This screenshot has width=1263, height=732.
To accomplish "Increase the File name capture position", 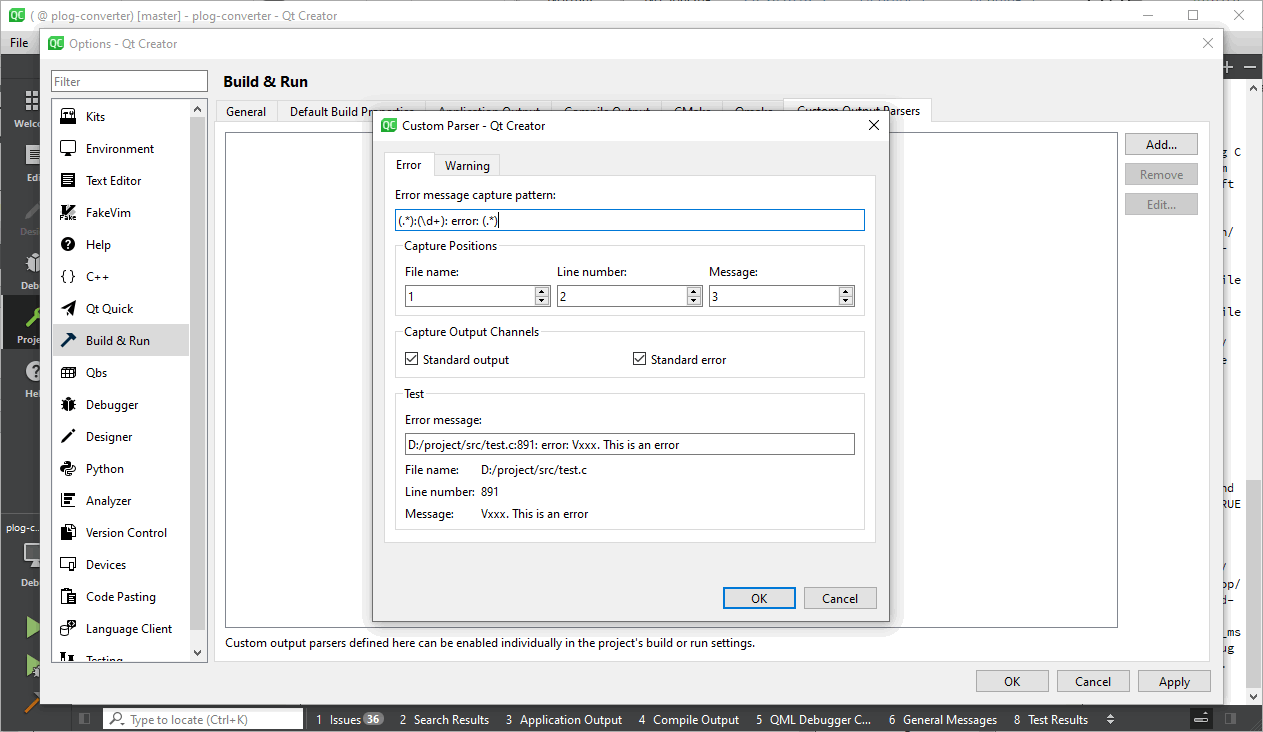I will coord(542,291).
